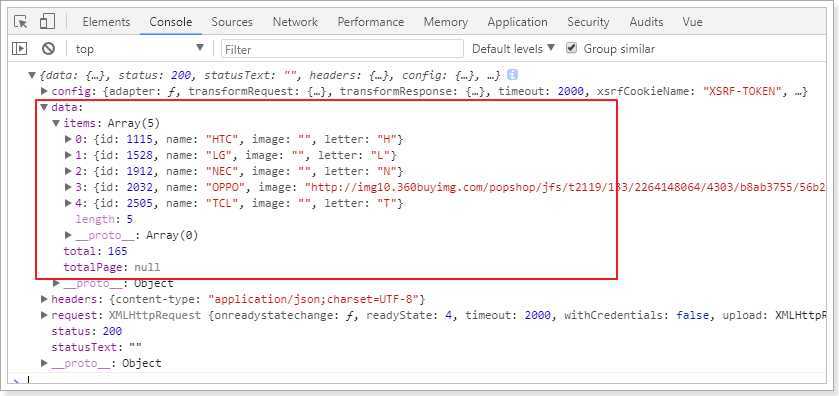This screenshot has height=396, width=839.
Task: Toggle the device toolbar icon
Action: (47, 22)
